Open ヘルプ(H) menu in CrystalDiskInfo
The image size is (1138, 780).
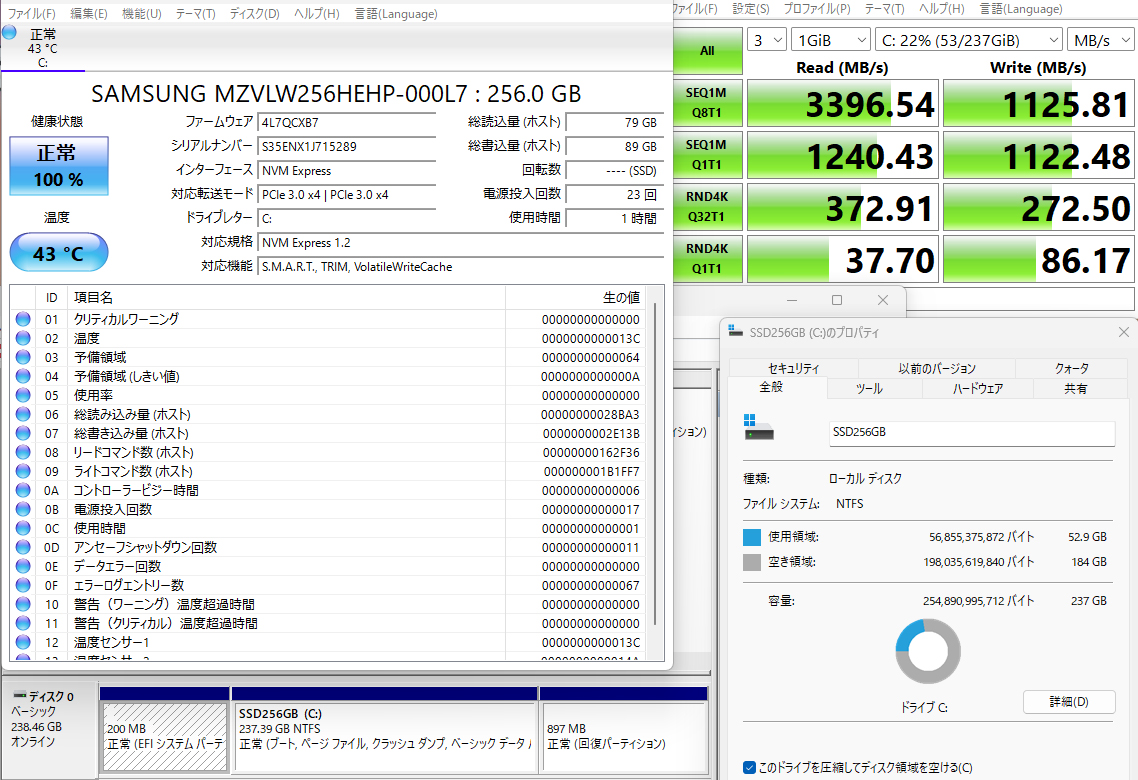tap(316, 14)
